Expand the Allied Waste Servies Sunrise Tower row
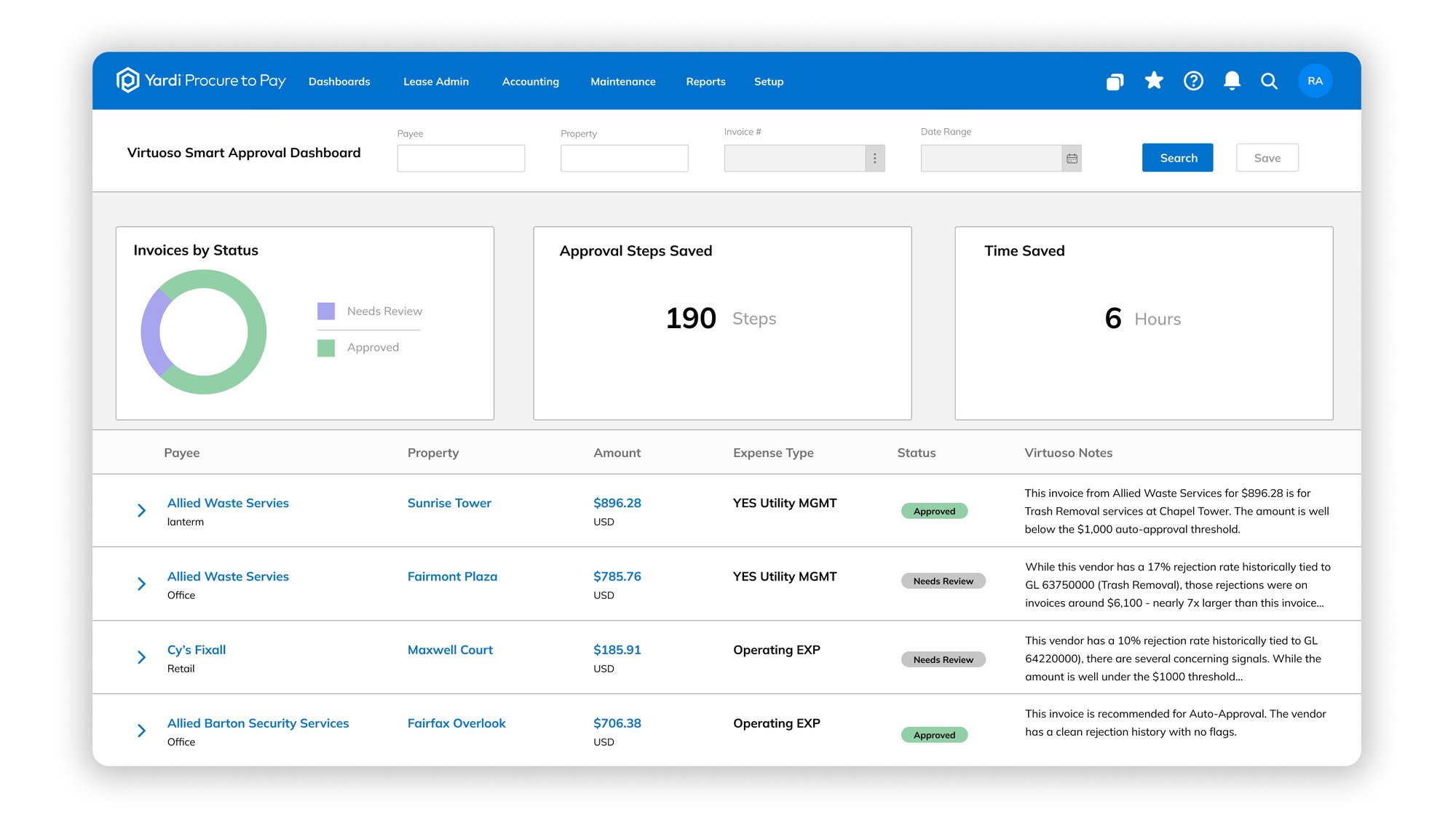This screenshot has width=1456, height=818. pos(142,511)
